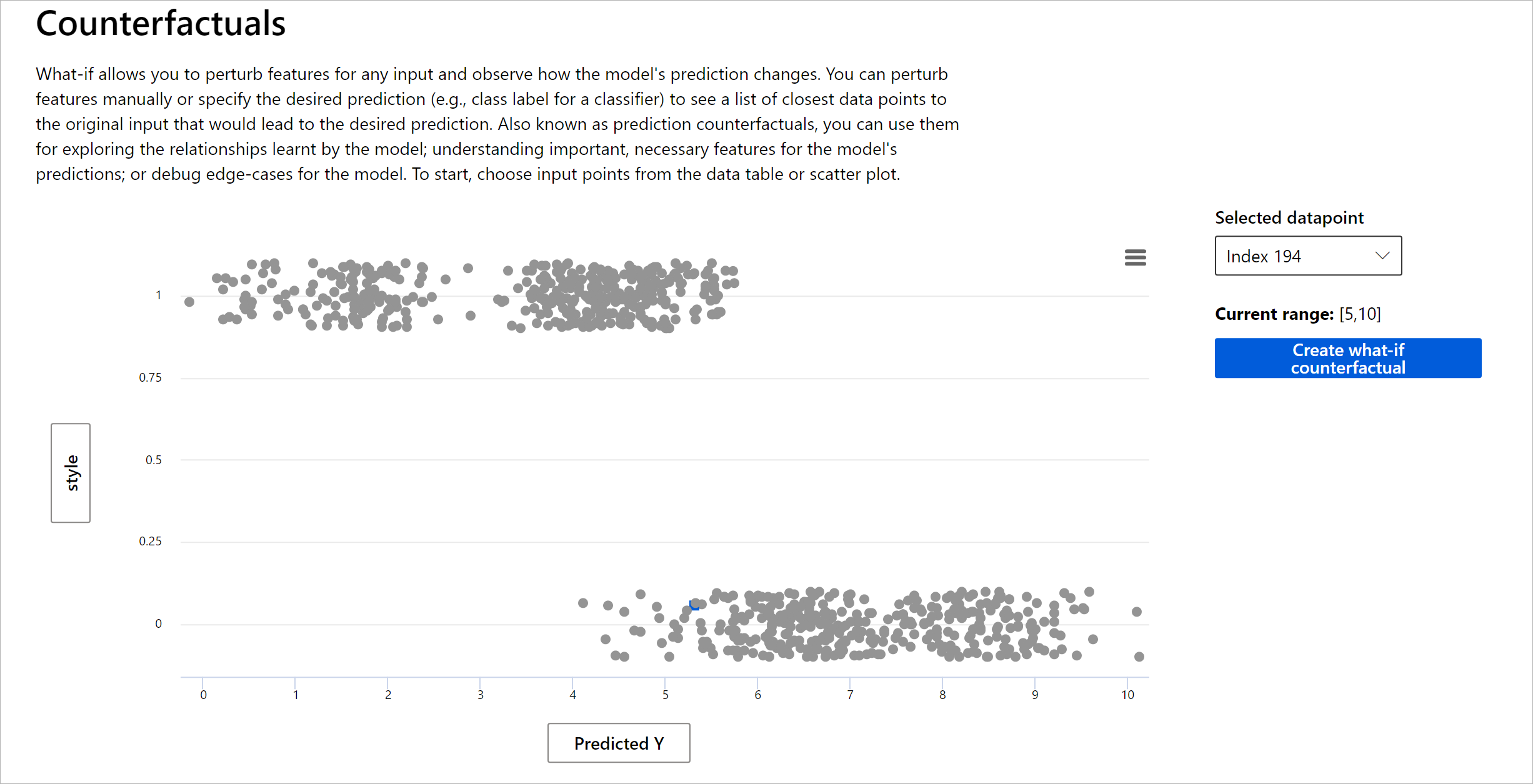Open the Predicted Y x-axis selector
1533x784 pixels.
click(618, 743)
